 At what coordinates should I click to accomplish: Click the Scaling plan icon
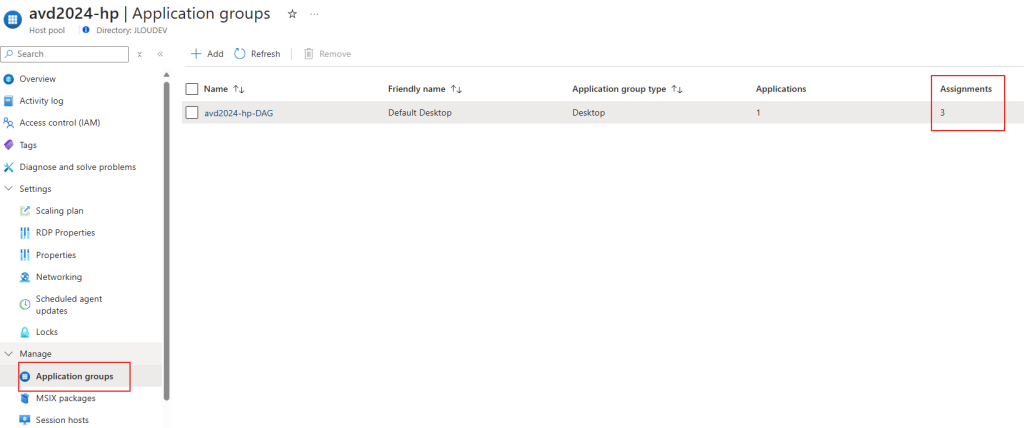[x=25, y=211]
